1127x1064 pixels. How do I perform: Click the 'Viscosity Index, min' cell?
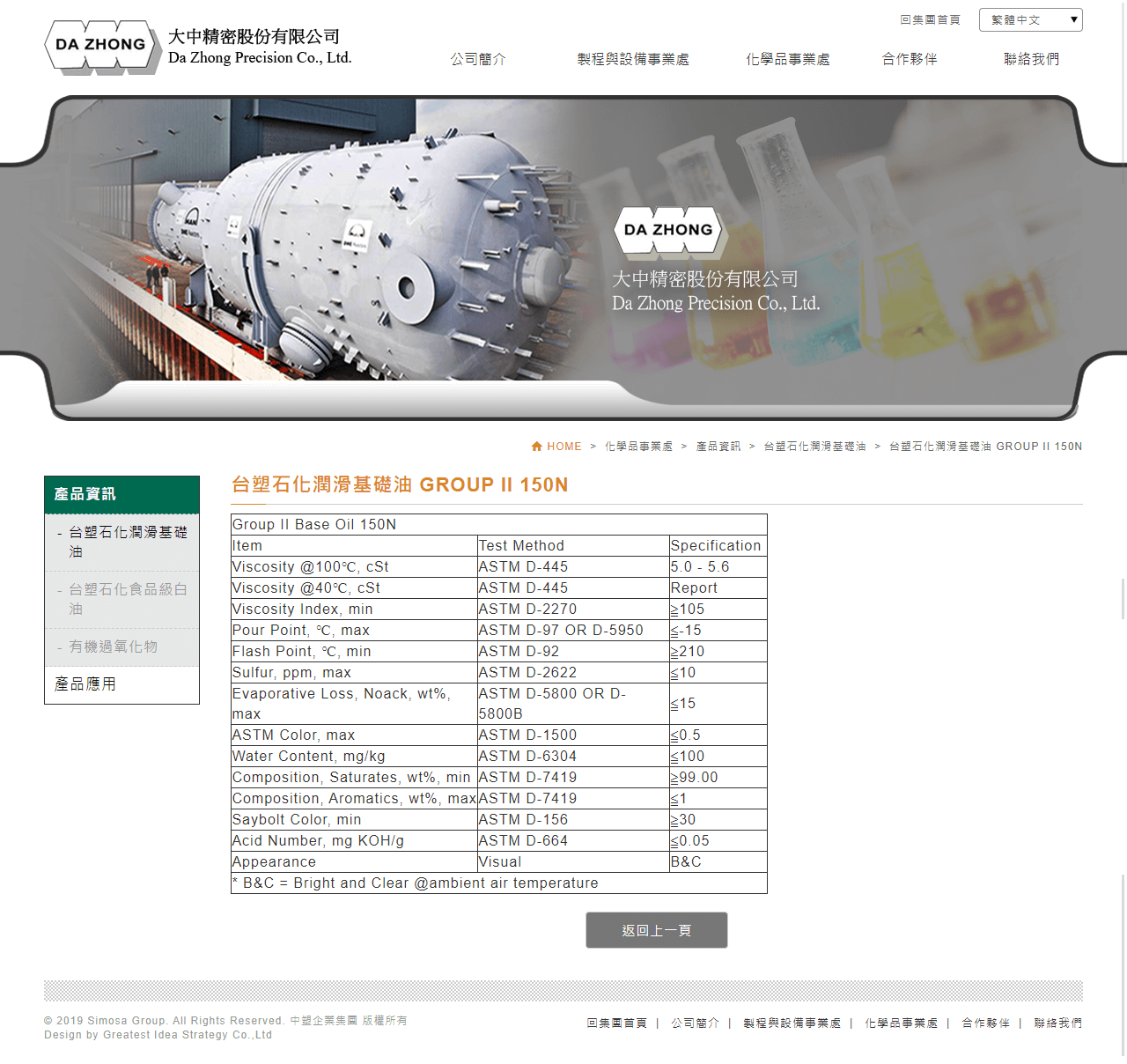[x=354, y=610]
